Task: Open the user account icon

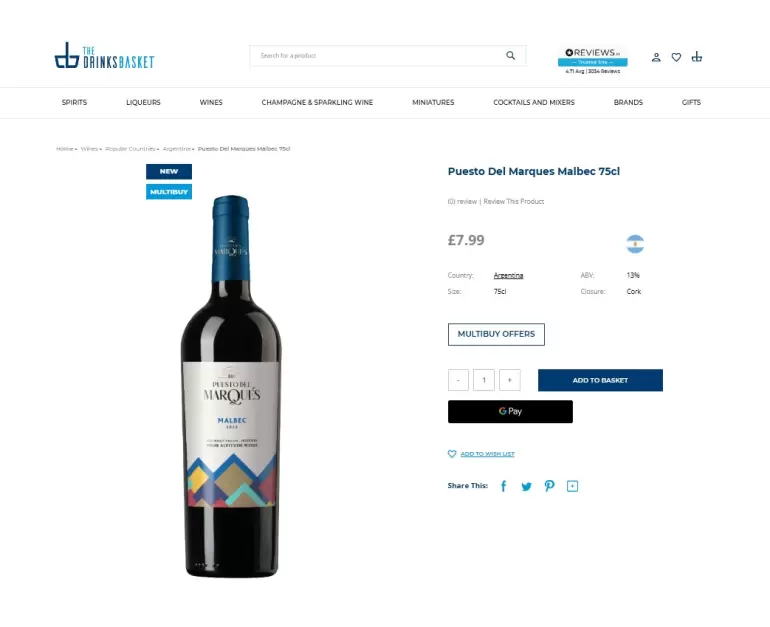Action: 656,57
